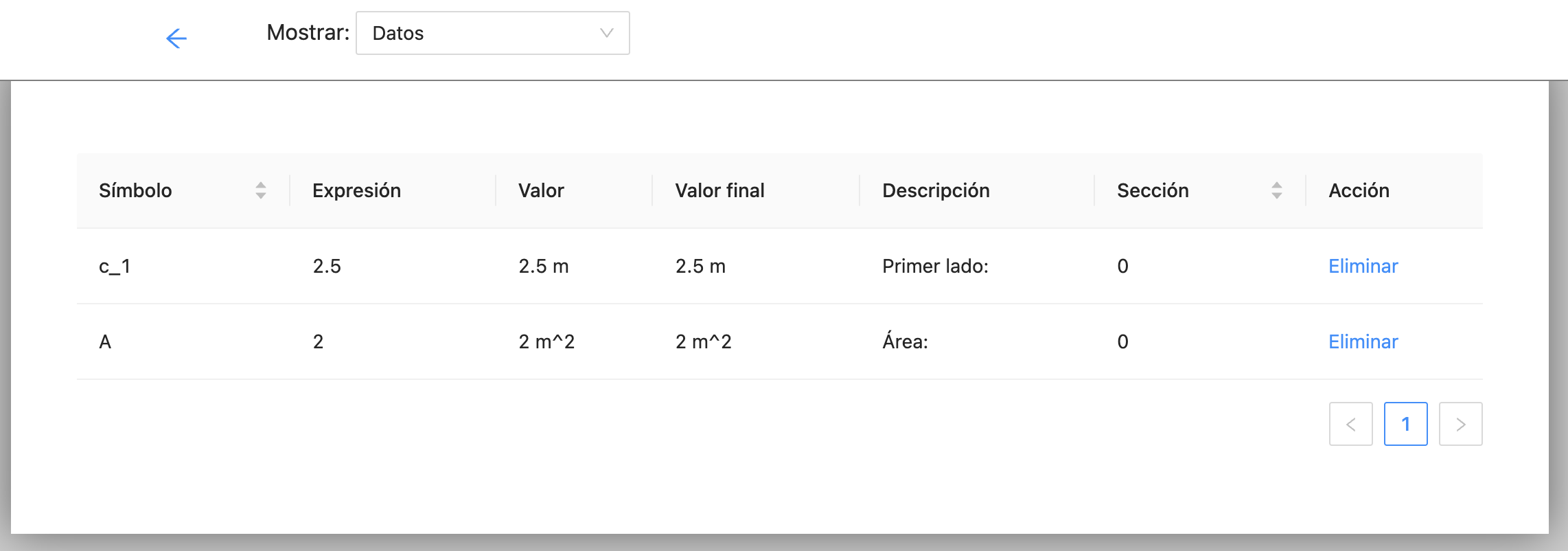Image resolution: width=1568 pixels, height=551 pixels.
Task: Click the Símbolo column header
Action: pos(183,190)
